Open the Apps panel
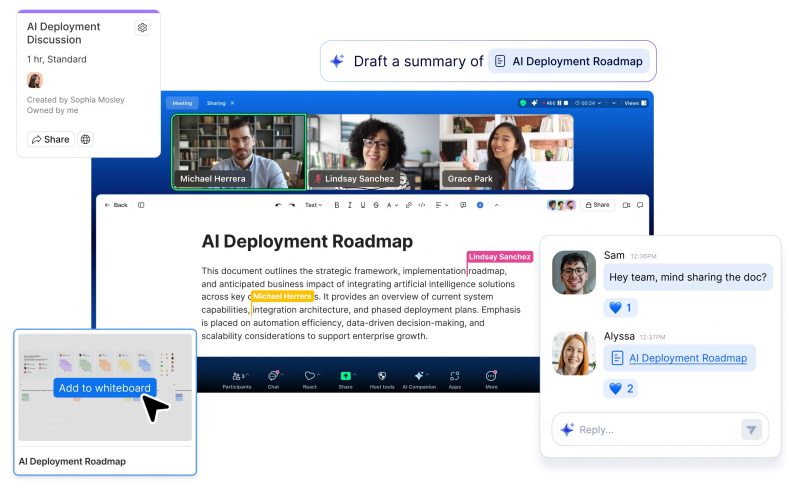The width and height of the screenshot is (800, 483). click(x=455, y=379)
